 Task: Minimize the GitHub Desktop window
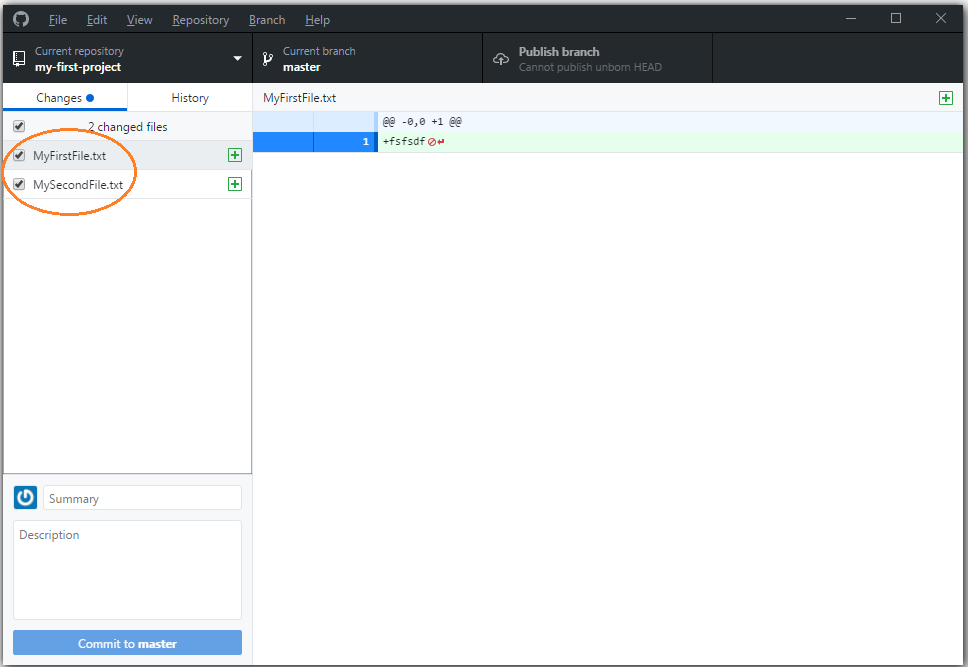(x=851, y=19)
